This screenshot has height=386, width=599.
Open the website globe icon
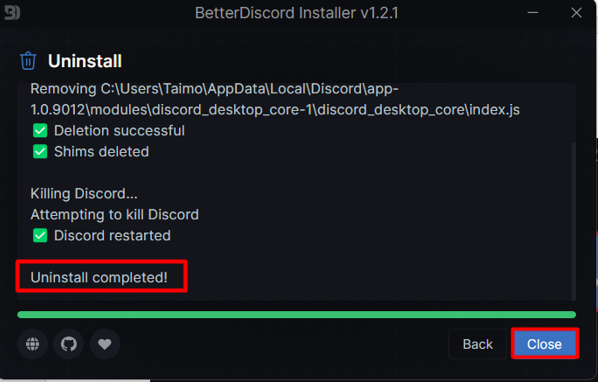tap(32, 344)
